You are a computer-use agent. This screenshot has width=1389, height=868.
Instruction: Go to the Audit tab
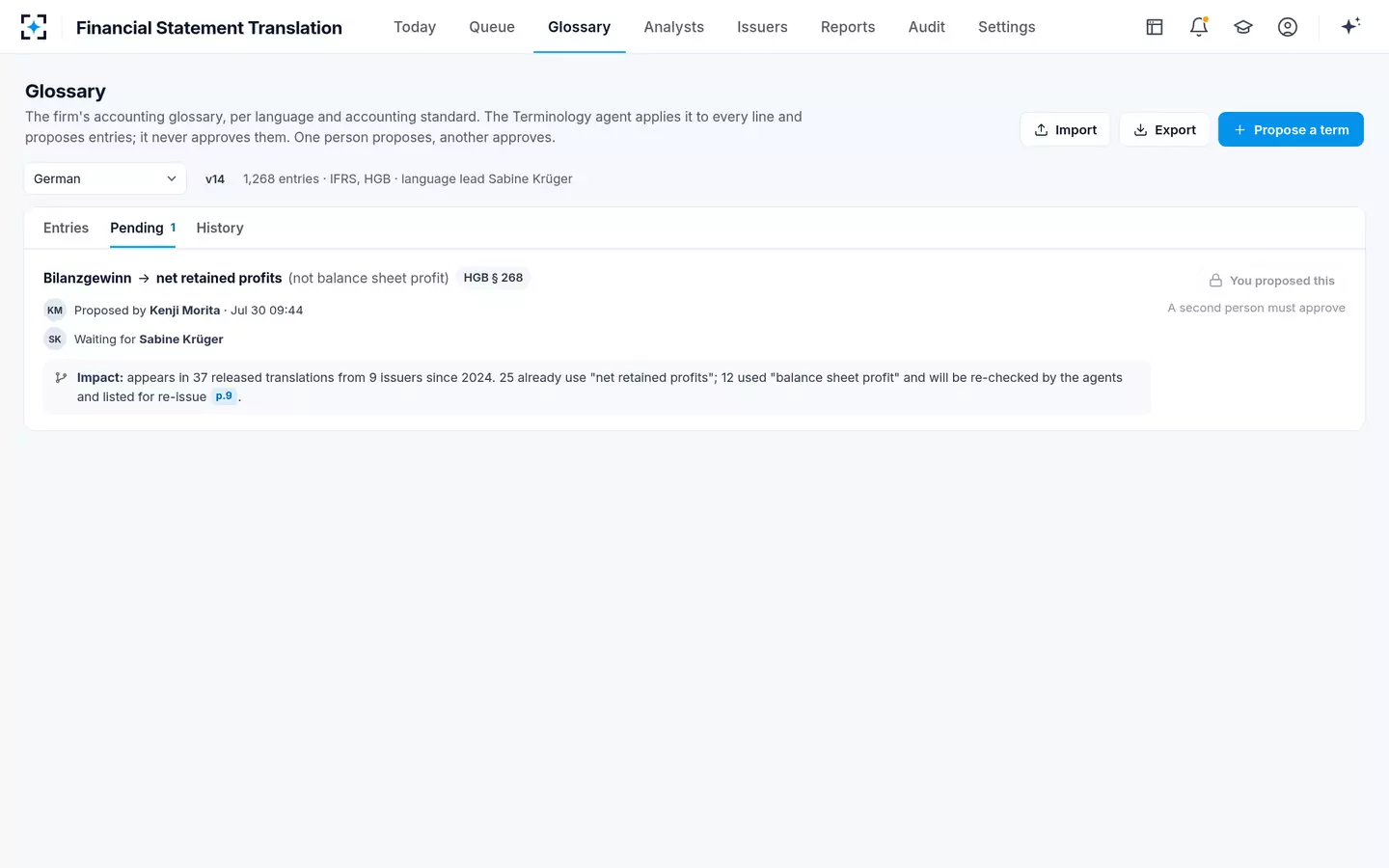pyautogui.click(x=927, y=27)
